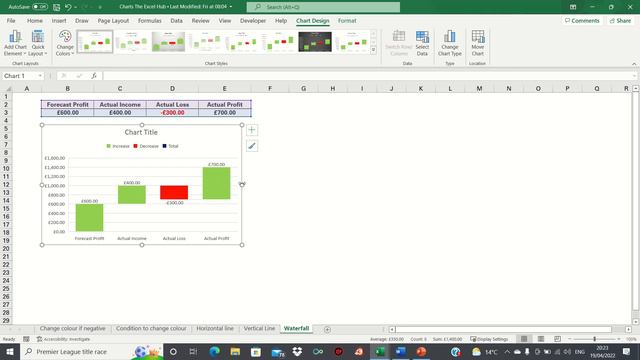Switch to Vertical Line sheet tab
640x360 pixels.
[x=259, y=329]
